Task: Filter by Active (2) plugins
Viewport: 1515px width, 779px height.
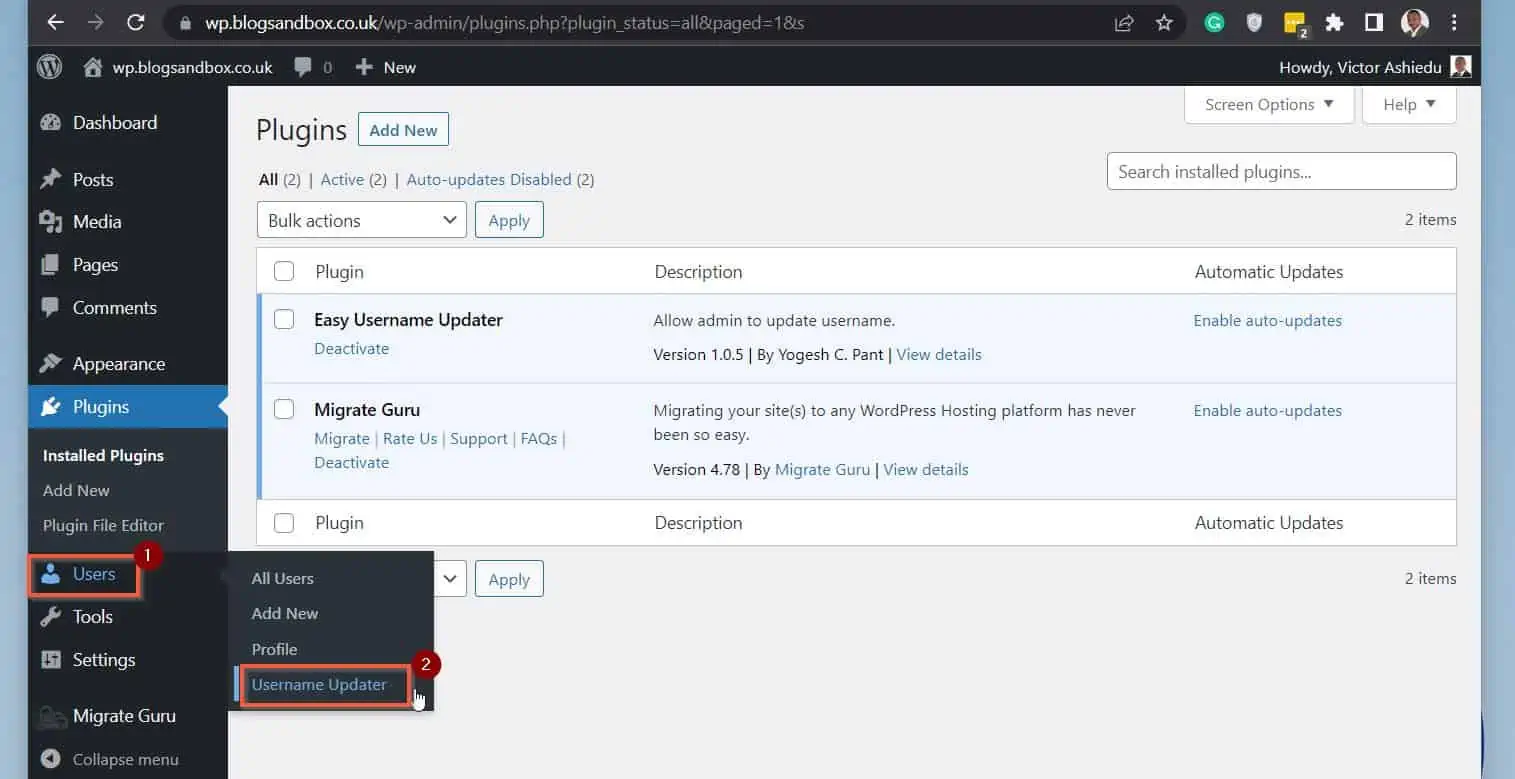Action: coord(353,180)
